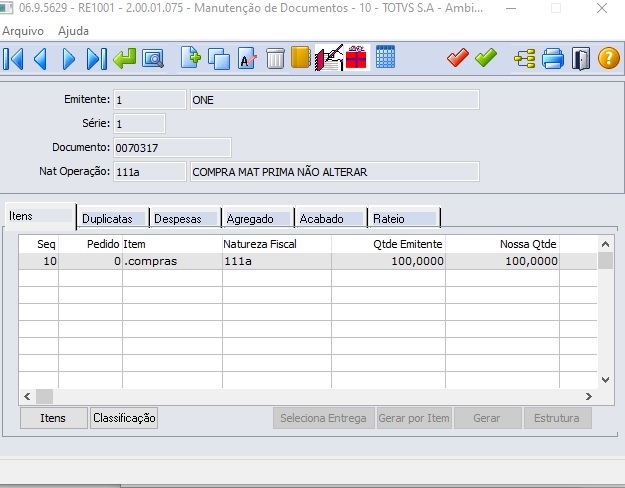Edit the document with the A pencil icon
625x488 pixels.
pyautogui.click(x=247, y=59)
